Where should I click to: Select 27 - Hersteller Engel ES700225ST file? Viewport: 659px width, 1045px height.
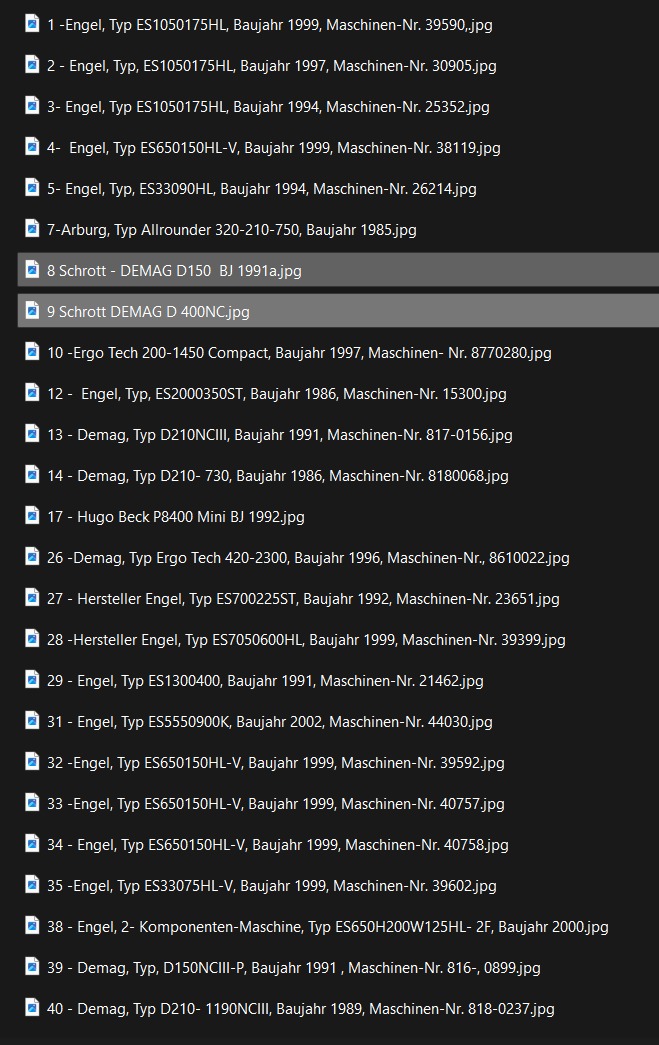point(303,599)
